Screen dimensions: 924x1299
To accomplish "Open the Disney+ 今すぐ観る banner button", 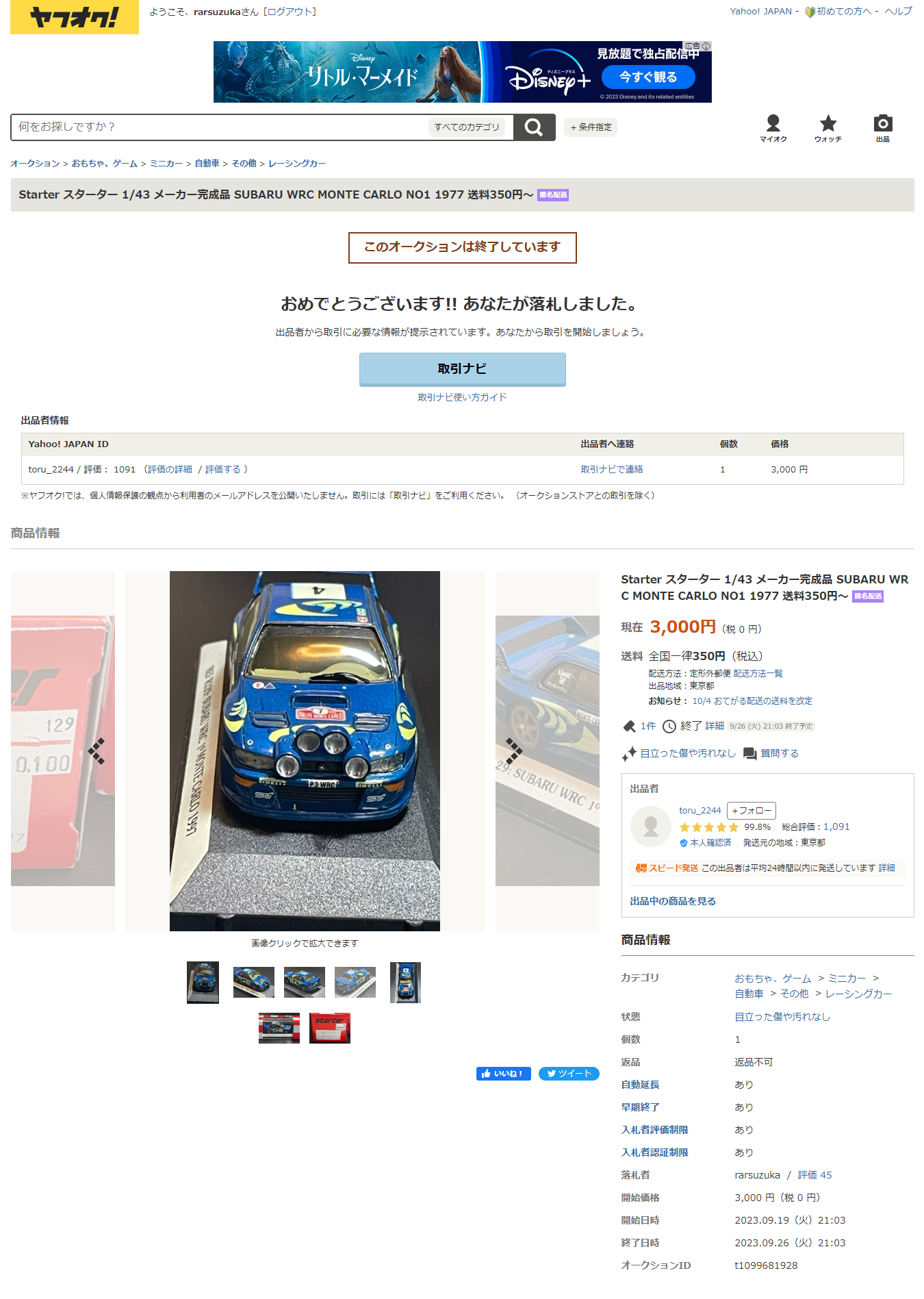I will pos(648,77).
